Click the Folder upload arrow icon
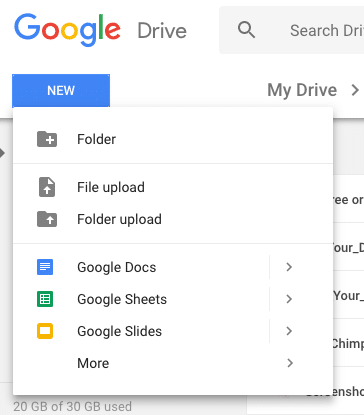 47,219
